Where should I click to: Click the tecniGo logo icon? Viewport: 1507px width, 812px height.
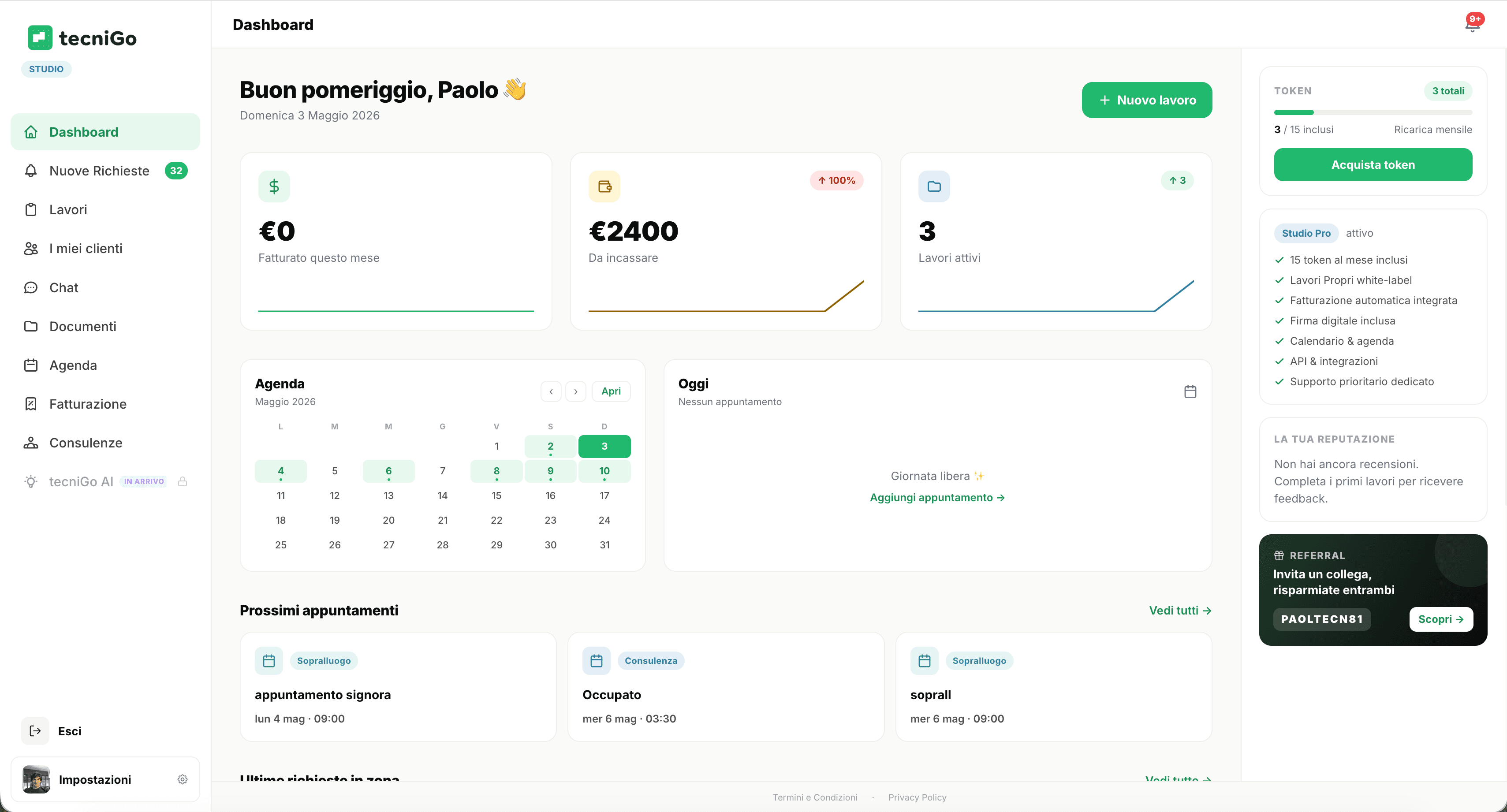point(40,37)
